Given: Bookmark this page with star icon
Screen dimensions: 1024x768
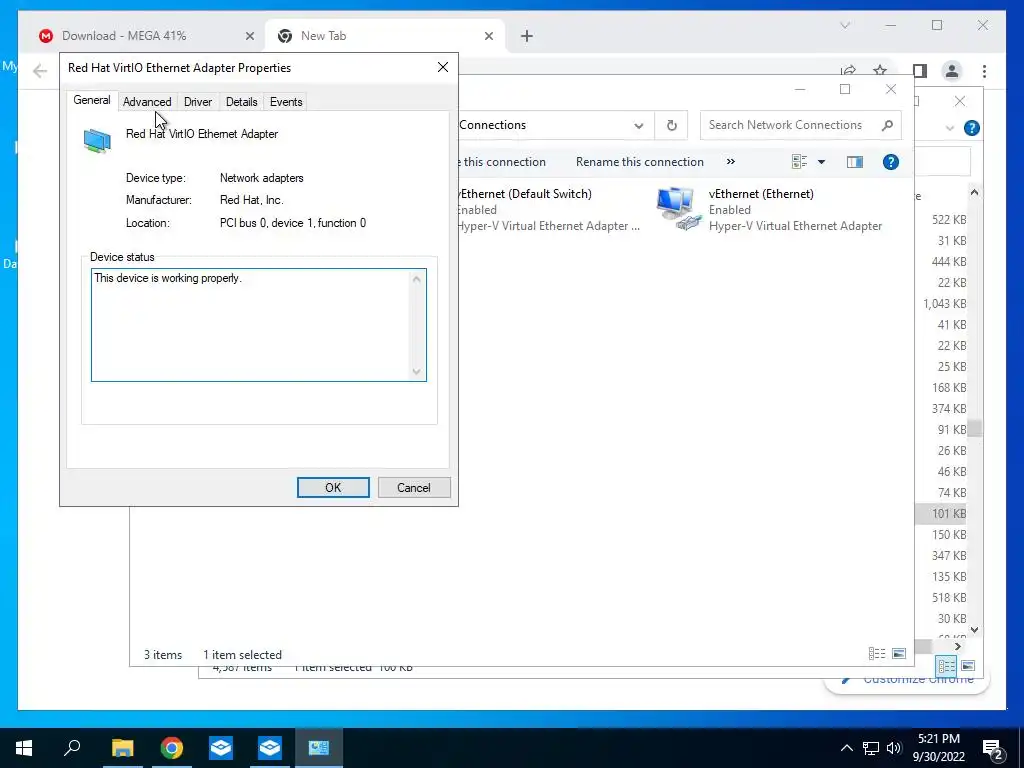Looking at the screenshot, I should coord(880,70).
